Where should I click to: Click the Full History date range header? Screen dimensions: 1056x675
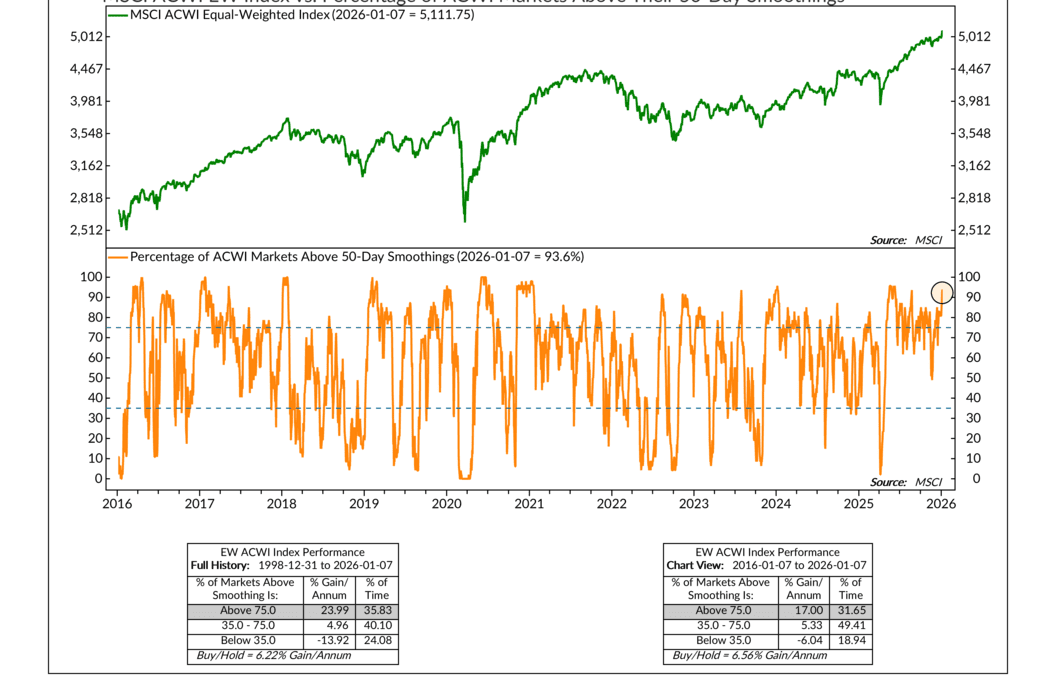pyautogui.click(x=293, y=565)
